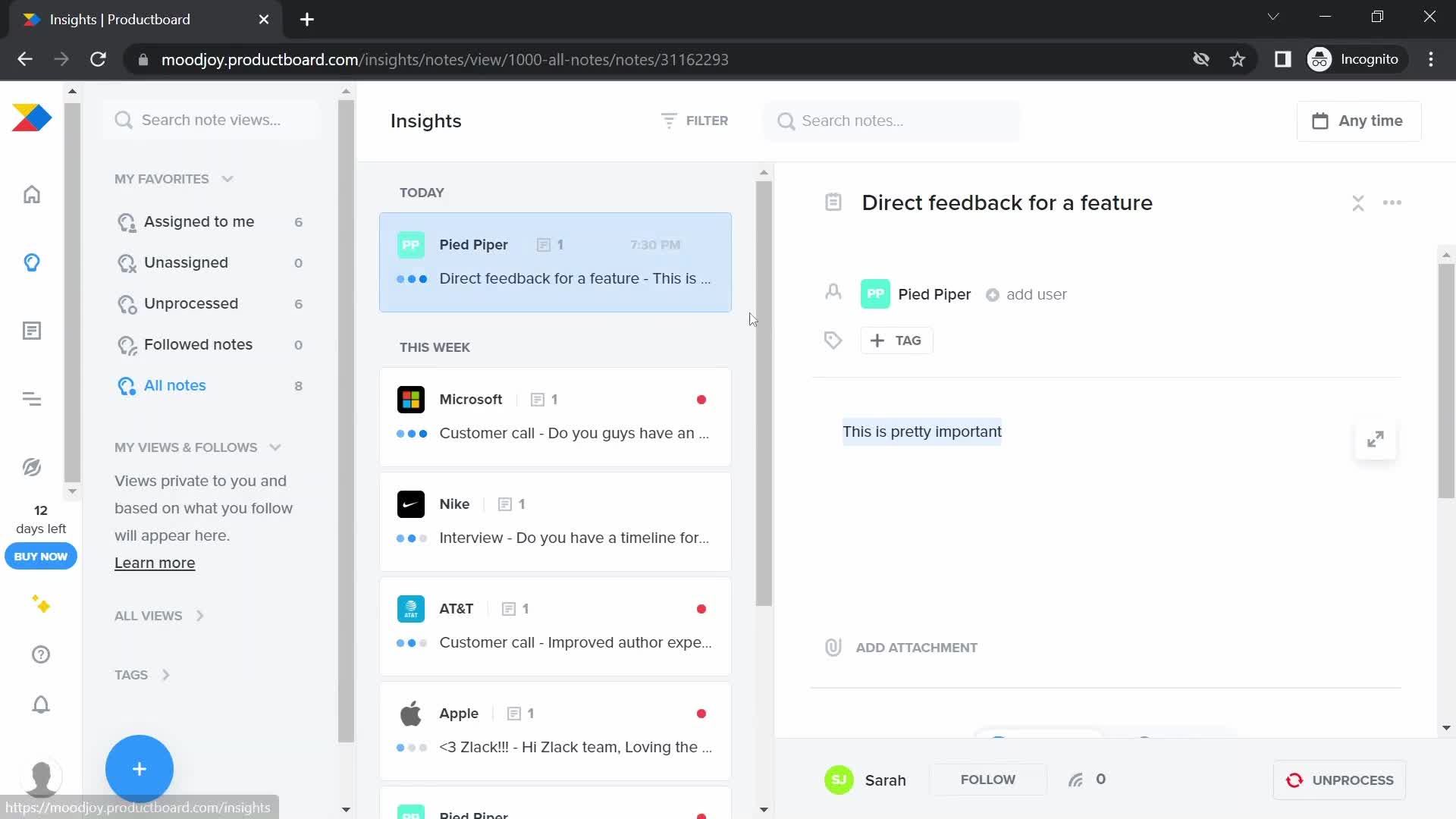Click the filter list icon
The image size is (1456, 819).
click(x=668, y=121)
